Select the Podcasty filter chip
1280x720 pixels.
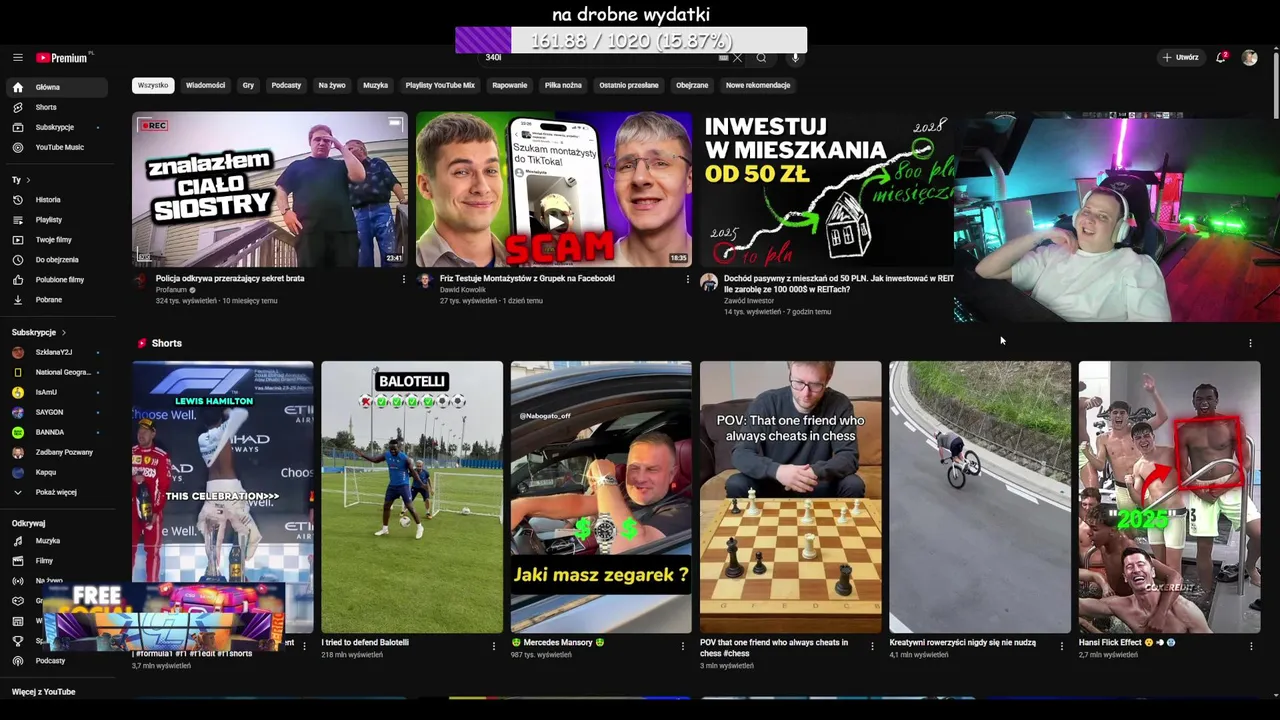click(x=286, y=85)
